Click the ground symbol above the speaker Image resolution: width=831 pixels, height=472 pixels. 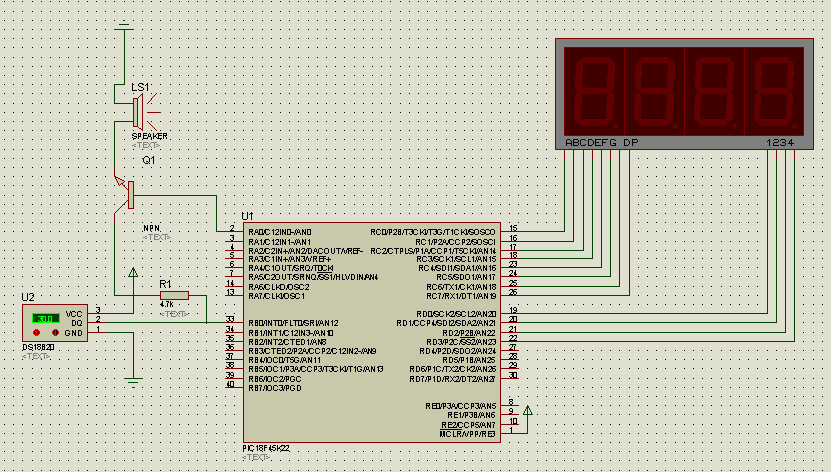124,25
